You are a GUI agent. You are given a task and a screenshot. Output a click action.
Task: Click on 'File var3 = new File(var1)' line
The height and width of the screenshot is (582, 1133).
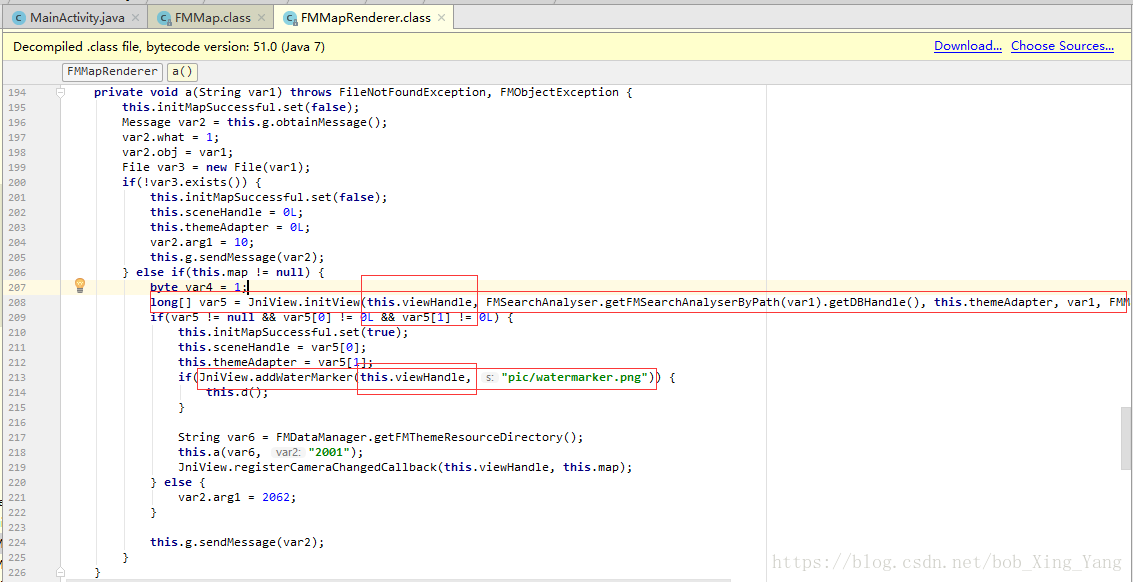pos(216,167)
